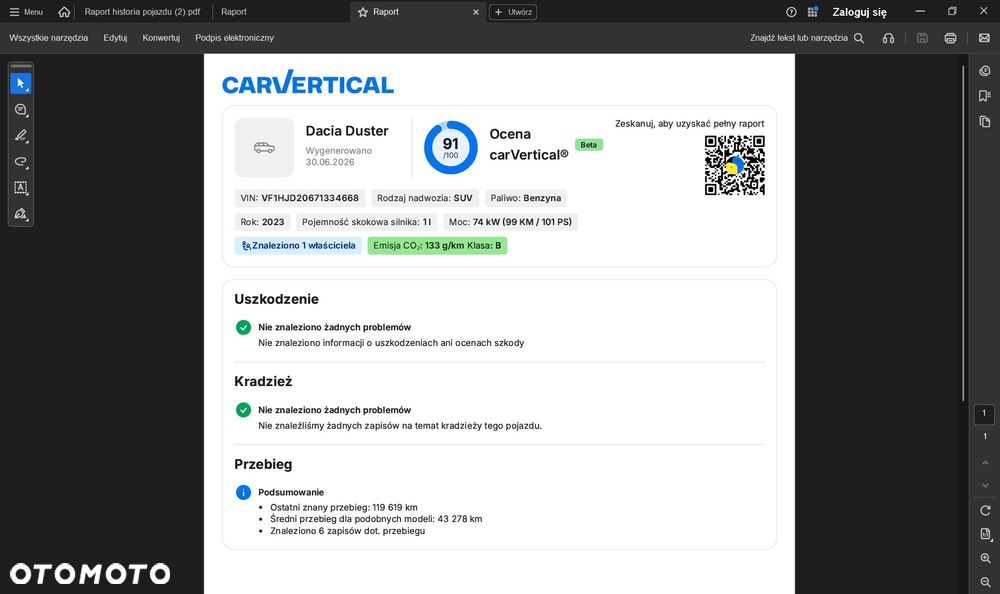Click the zoom out magnifier
The image size is (1000, 594).
tap(985, 582)
